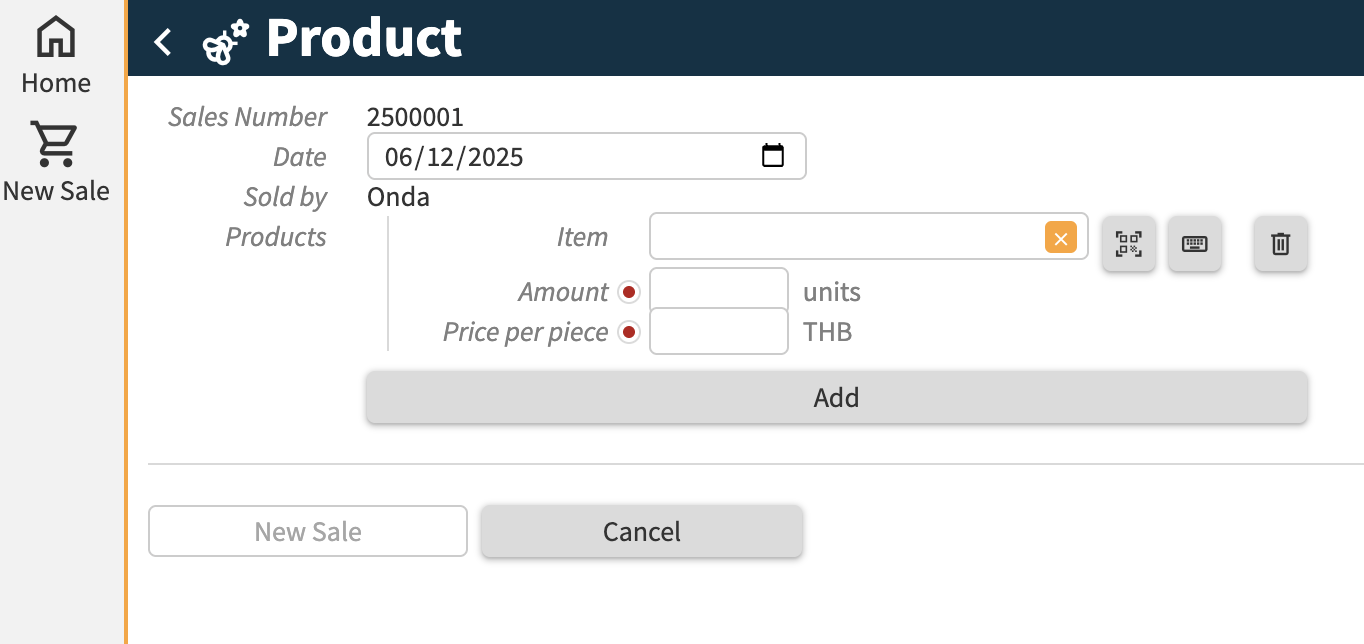The width and height of the screenshot is (1364, 644).
Task: Open the keyboard entry button for Item
Action: [1195, 243]
